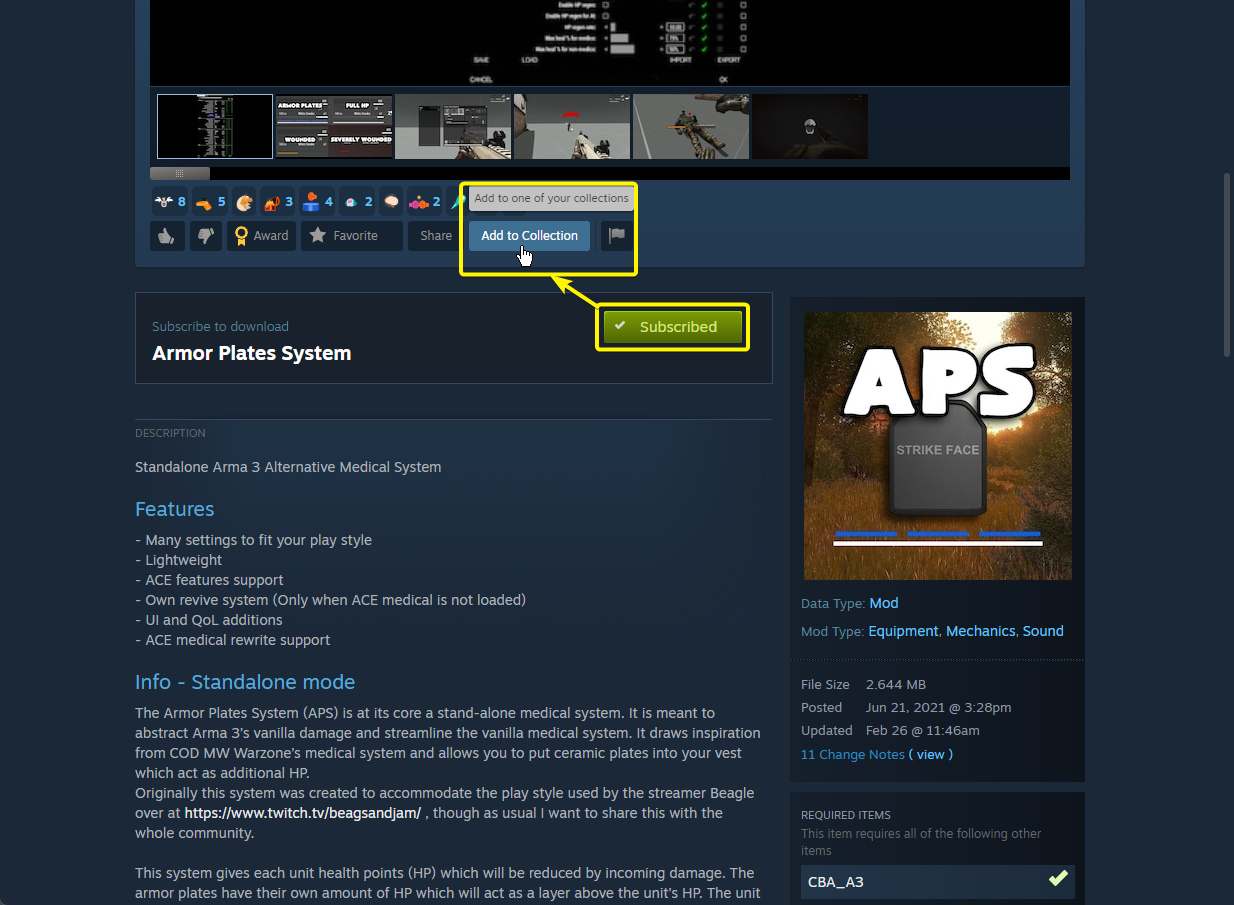
Task: Click Add to Collection button
Action: [x=529, y=236]
